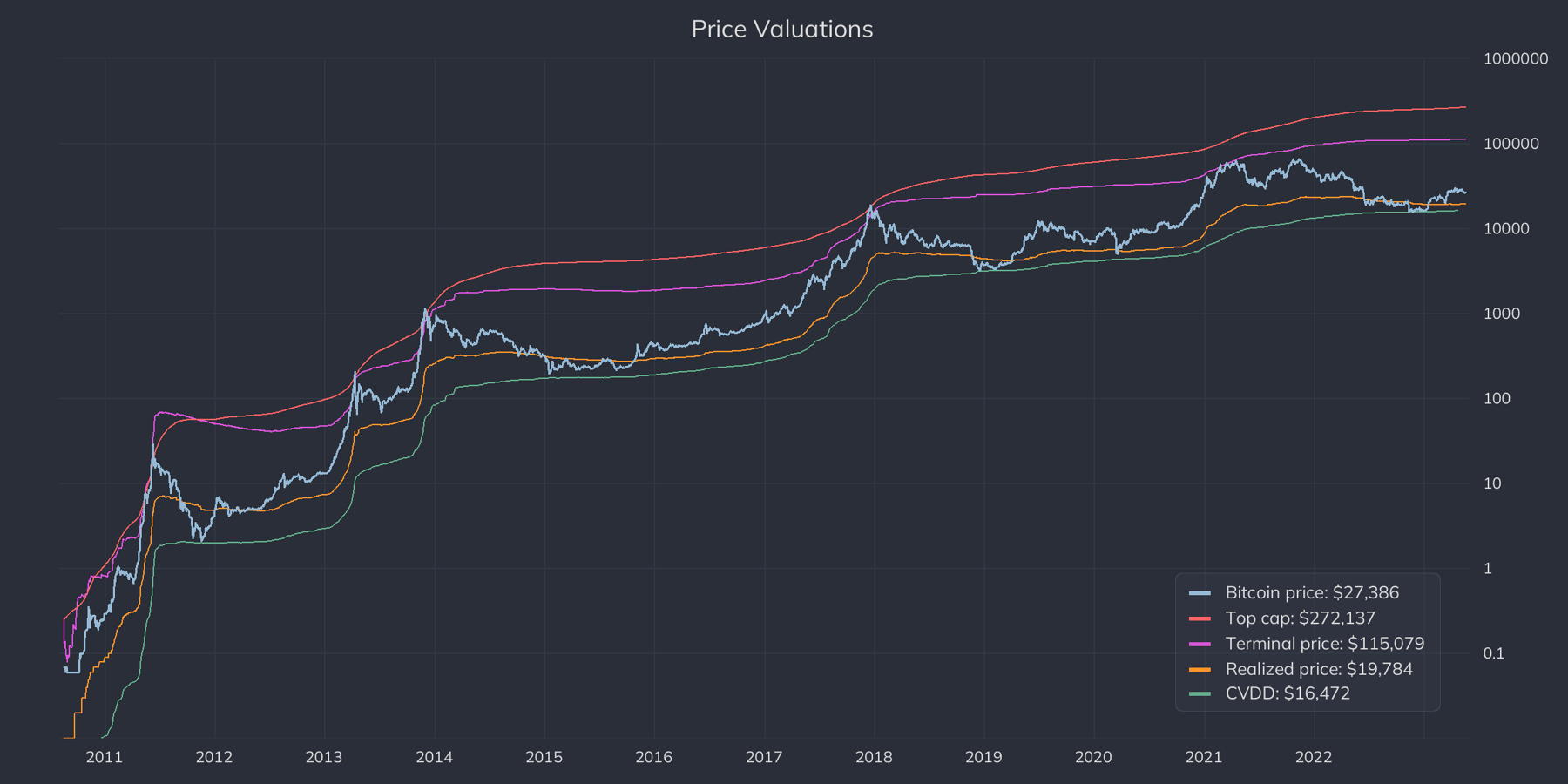Select the 1000 y-axis tick label
The width and height of the screenshot is (1568, 784).
coord(1502,314)
